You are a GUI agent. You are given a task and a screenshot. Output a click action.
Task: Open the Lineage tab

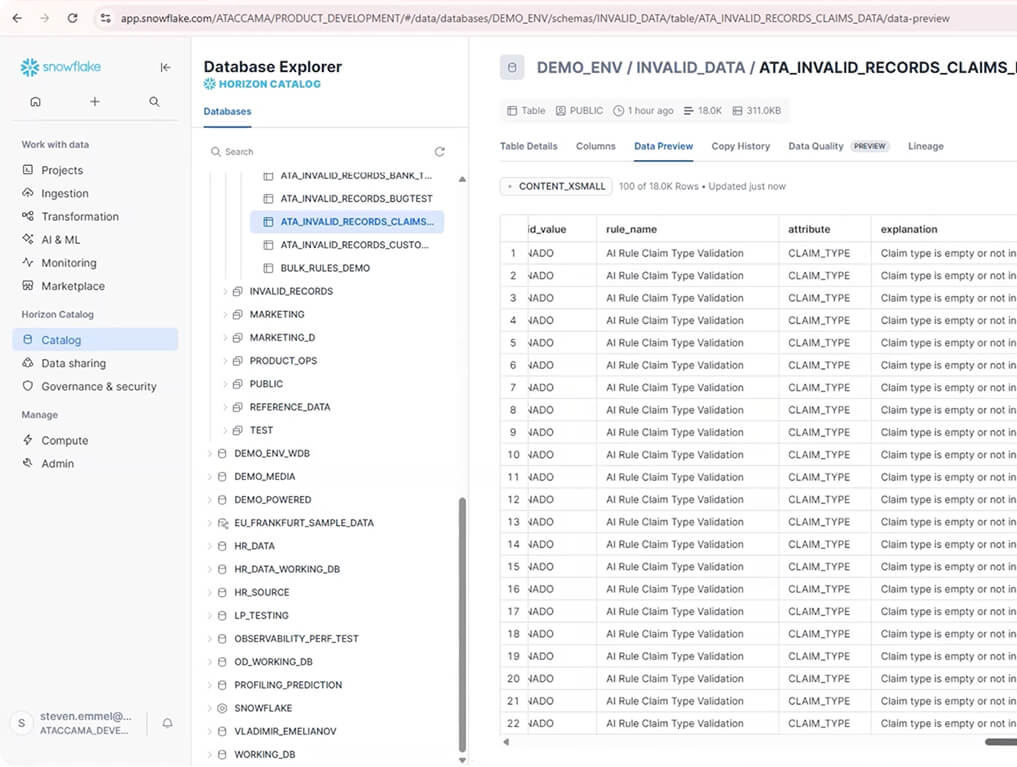tap(925, 146)
